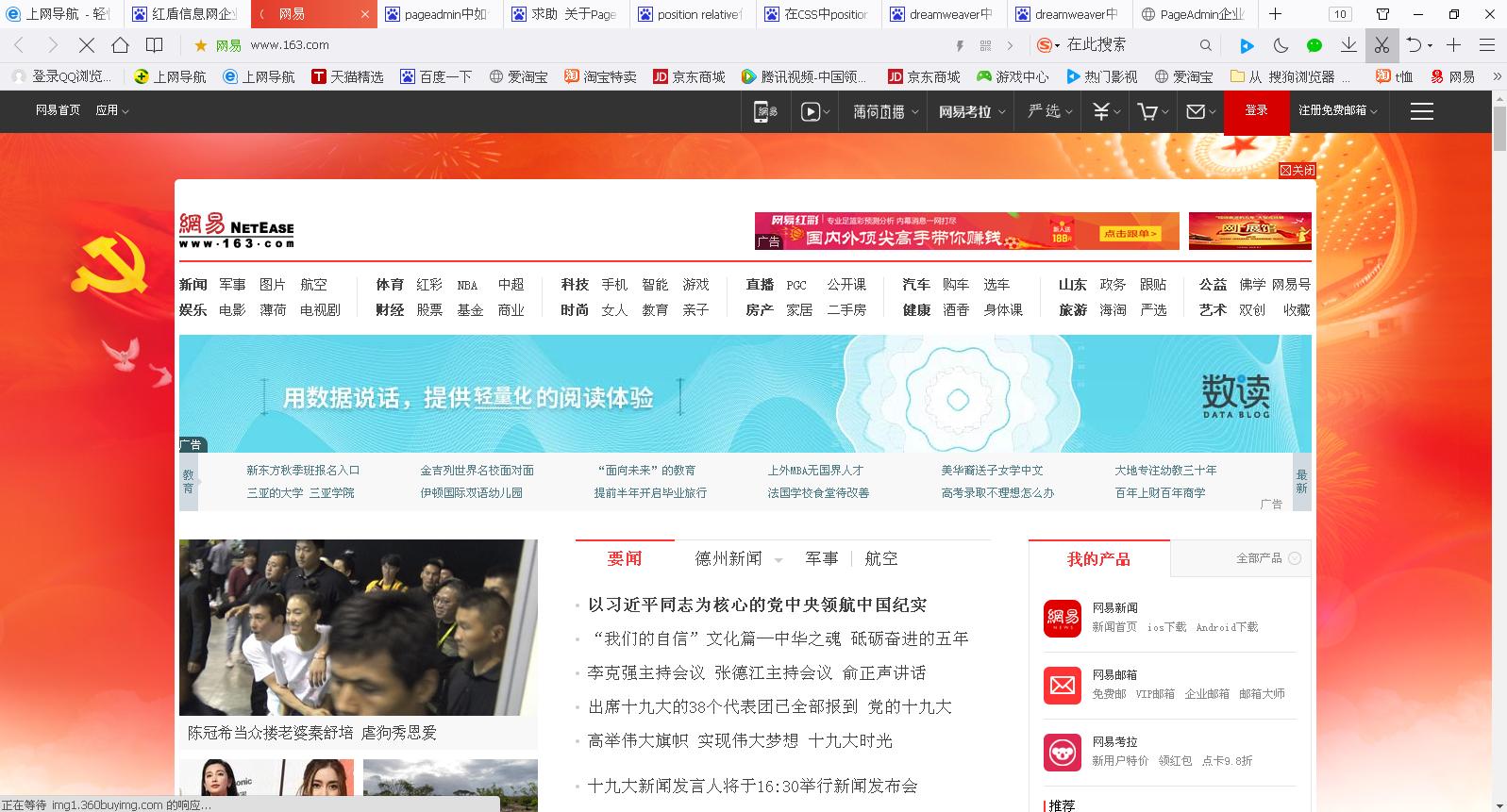
Task: Click the page vertical scrollbar thumb
Action: coord(1499,128)
